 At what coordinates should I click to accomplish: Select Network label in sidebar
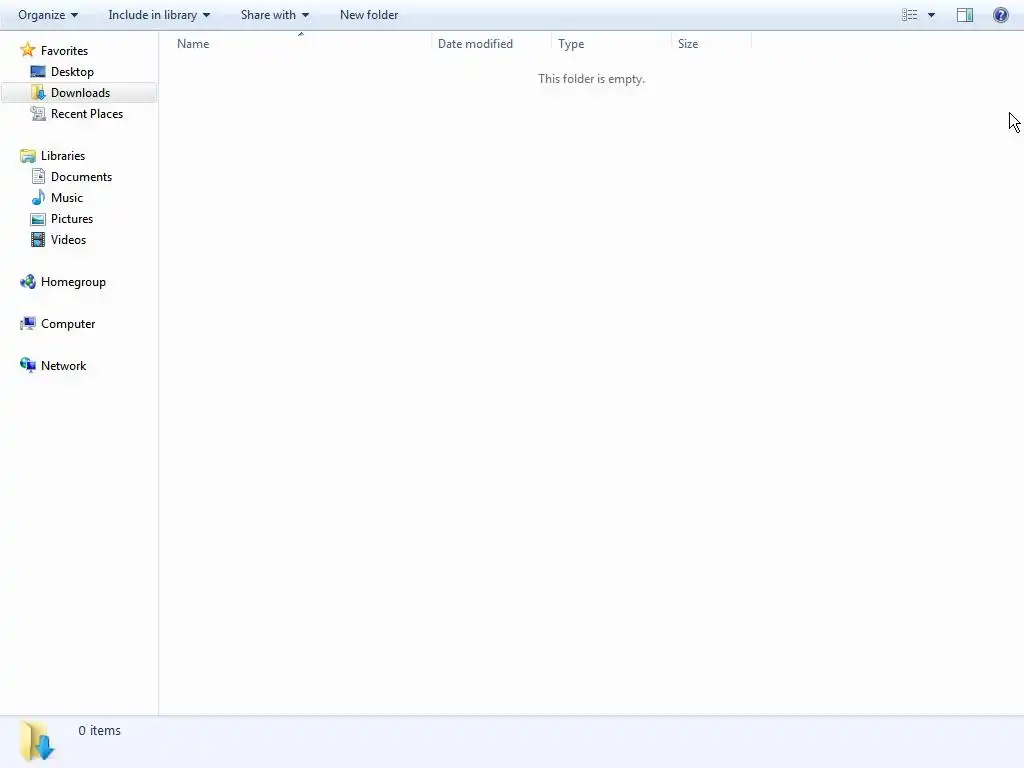click(63, 366)
